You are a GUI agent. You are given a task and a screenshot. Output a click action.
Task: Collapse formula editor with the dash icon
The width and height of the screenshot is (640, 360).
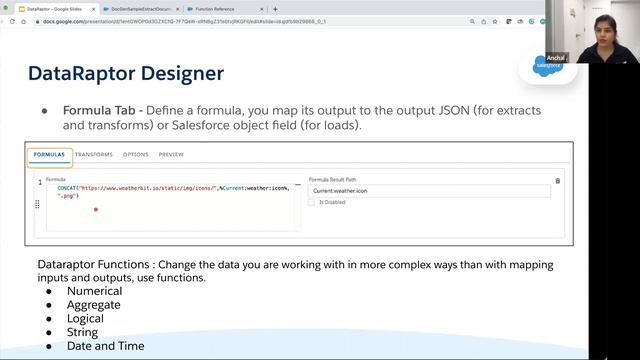click(x=298, y=185)
